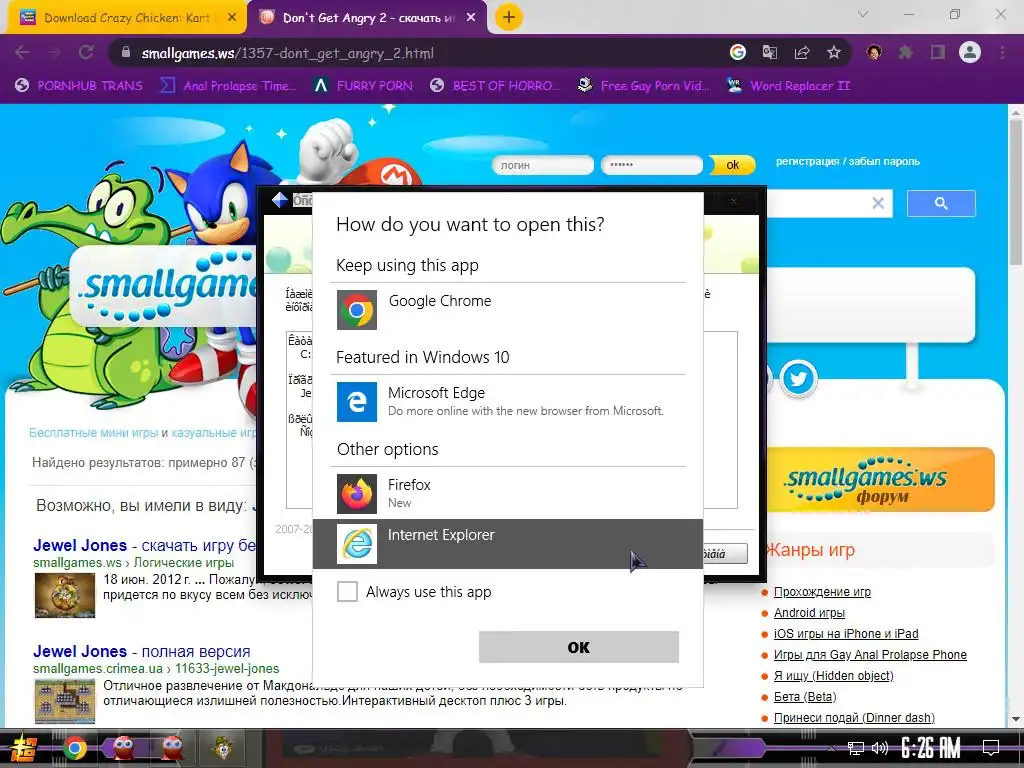
Task: Clear the site search with the X
Action: click(x=878, y=203)
